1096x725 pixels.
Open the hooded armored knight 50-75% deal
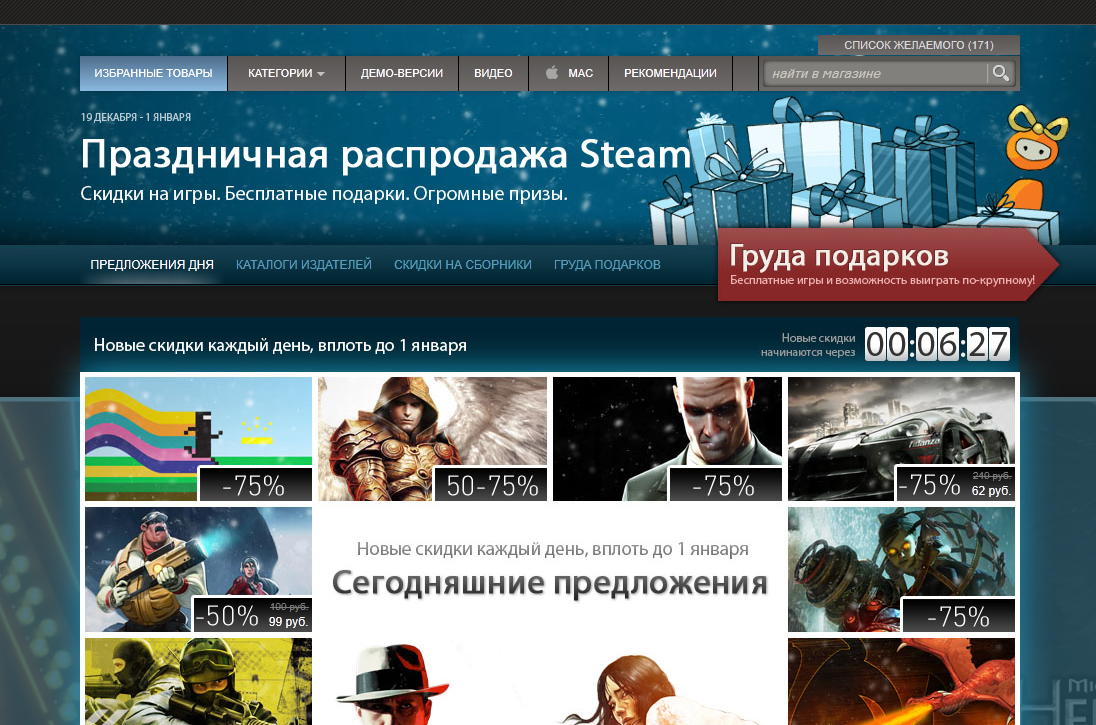pyautogui.click(x=433, y=439)
